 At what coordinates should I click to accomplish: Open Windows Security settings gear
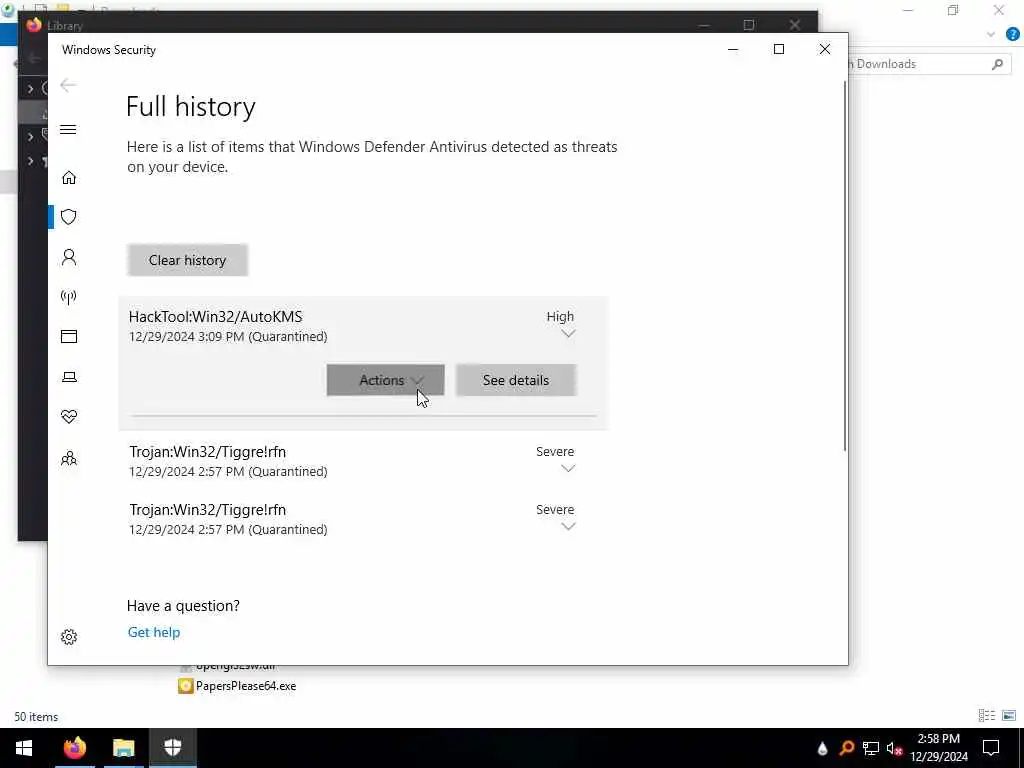[69, 637]
